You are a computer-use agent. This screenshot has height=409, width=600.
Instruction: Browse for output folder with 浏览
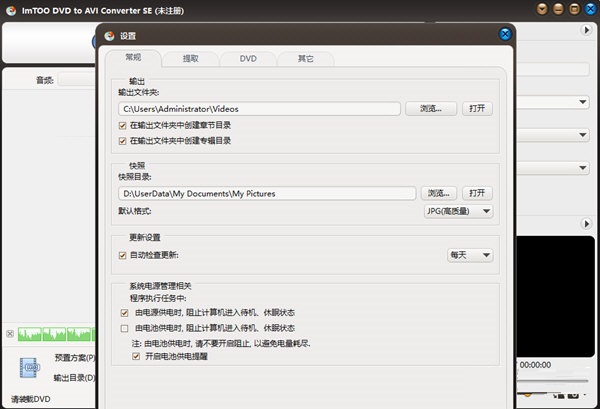(431, 109)
